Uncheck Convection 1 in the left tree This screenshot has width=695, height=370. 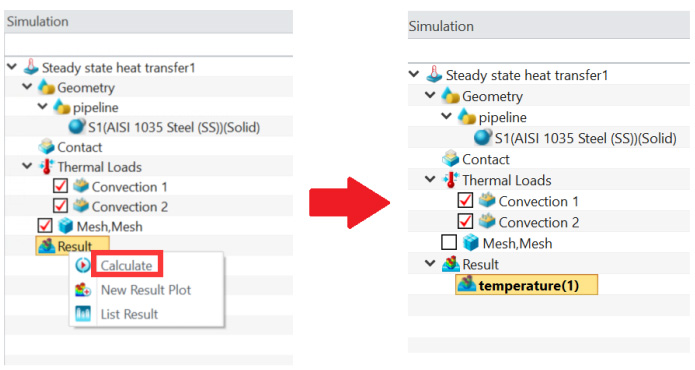click(x=60, y=186)
